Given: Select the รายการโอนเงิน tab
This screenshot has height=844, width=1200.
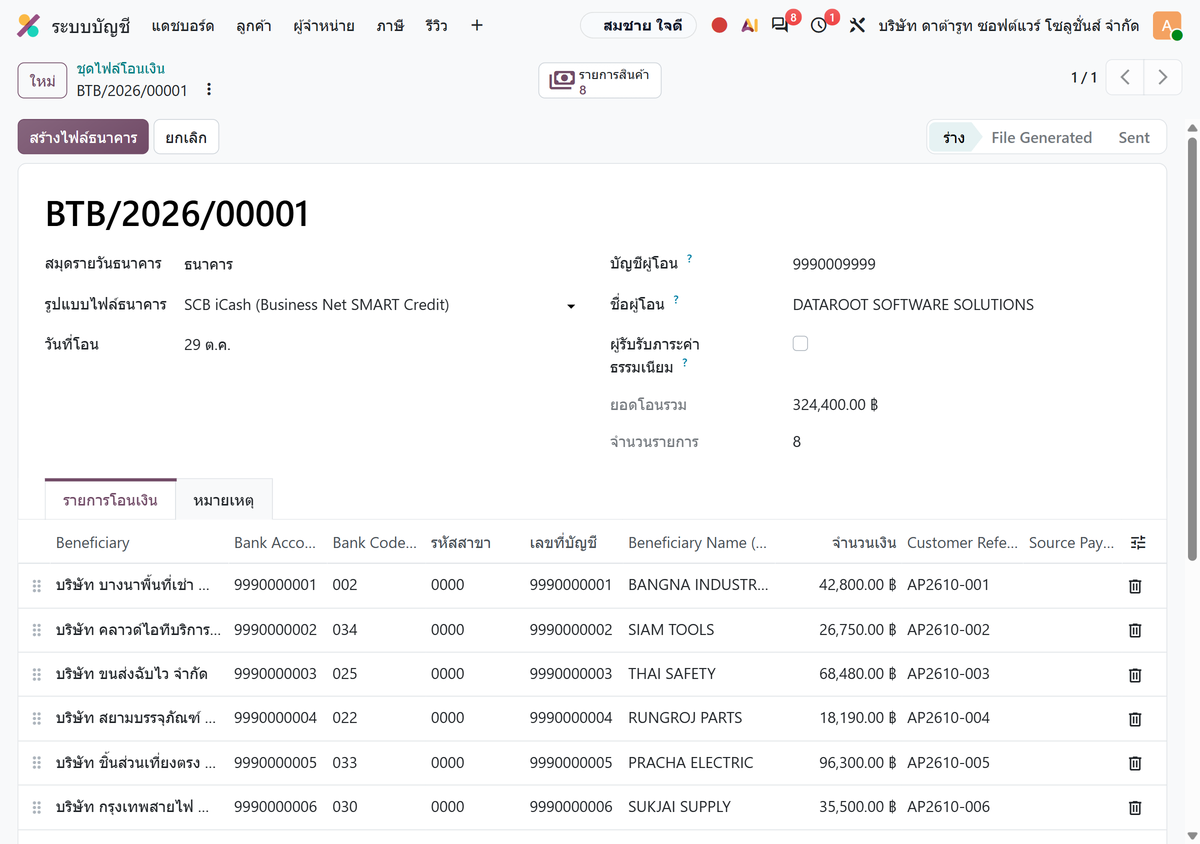Looking at the screenshot, I should tap(110, 500).
